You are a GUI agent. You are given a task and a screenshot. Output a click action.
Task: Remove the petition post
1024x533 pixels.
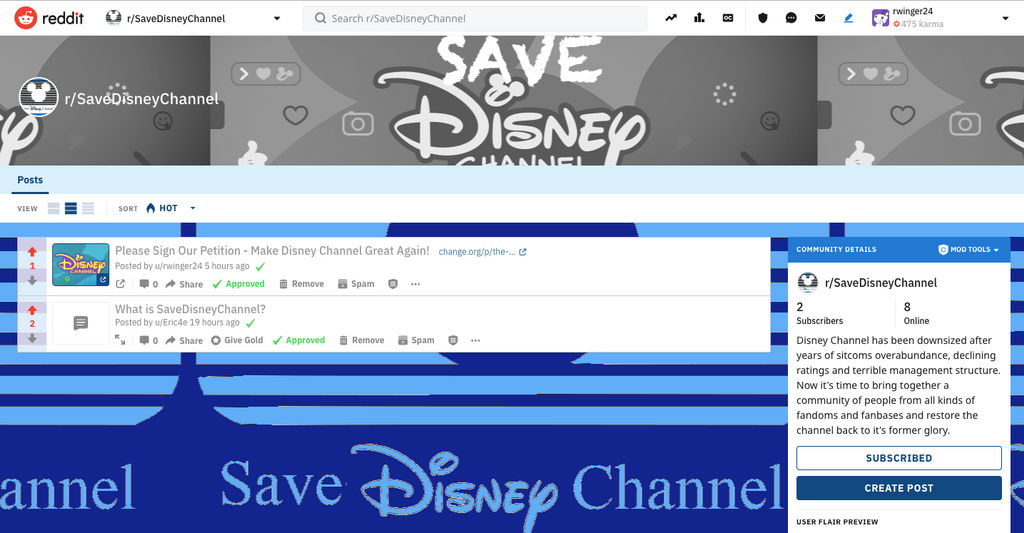(302, 284)
